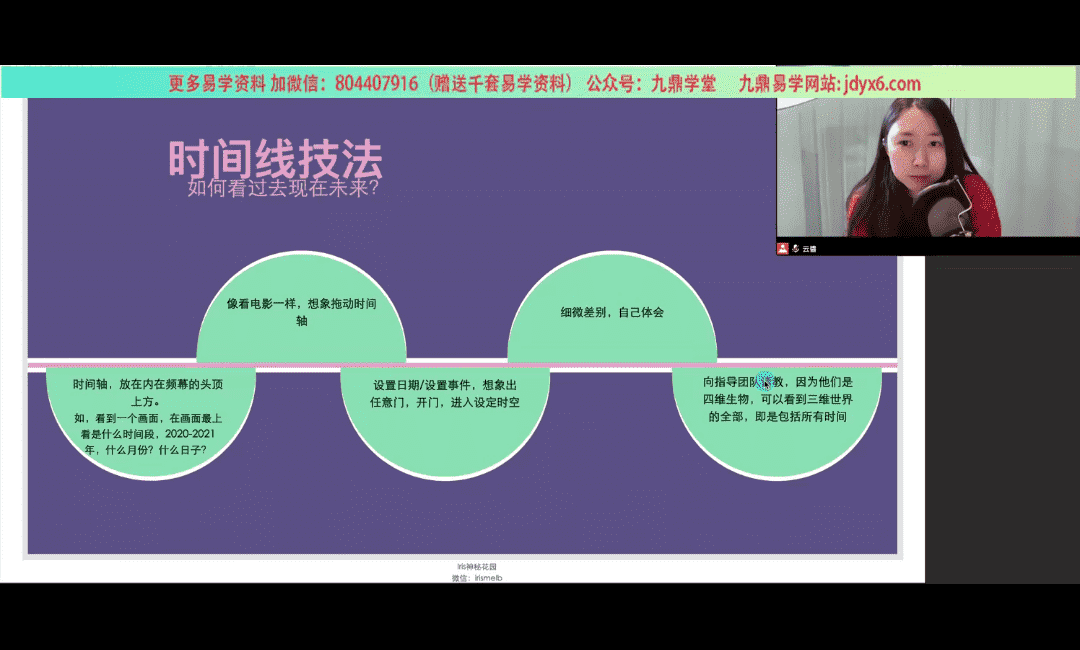This screenshot has width=1080, height=650.
Task: Click the 更多易学资料 text in banner
Action: tap(217, 84)
